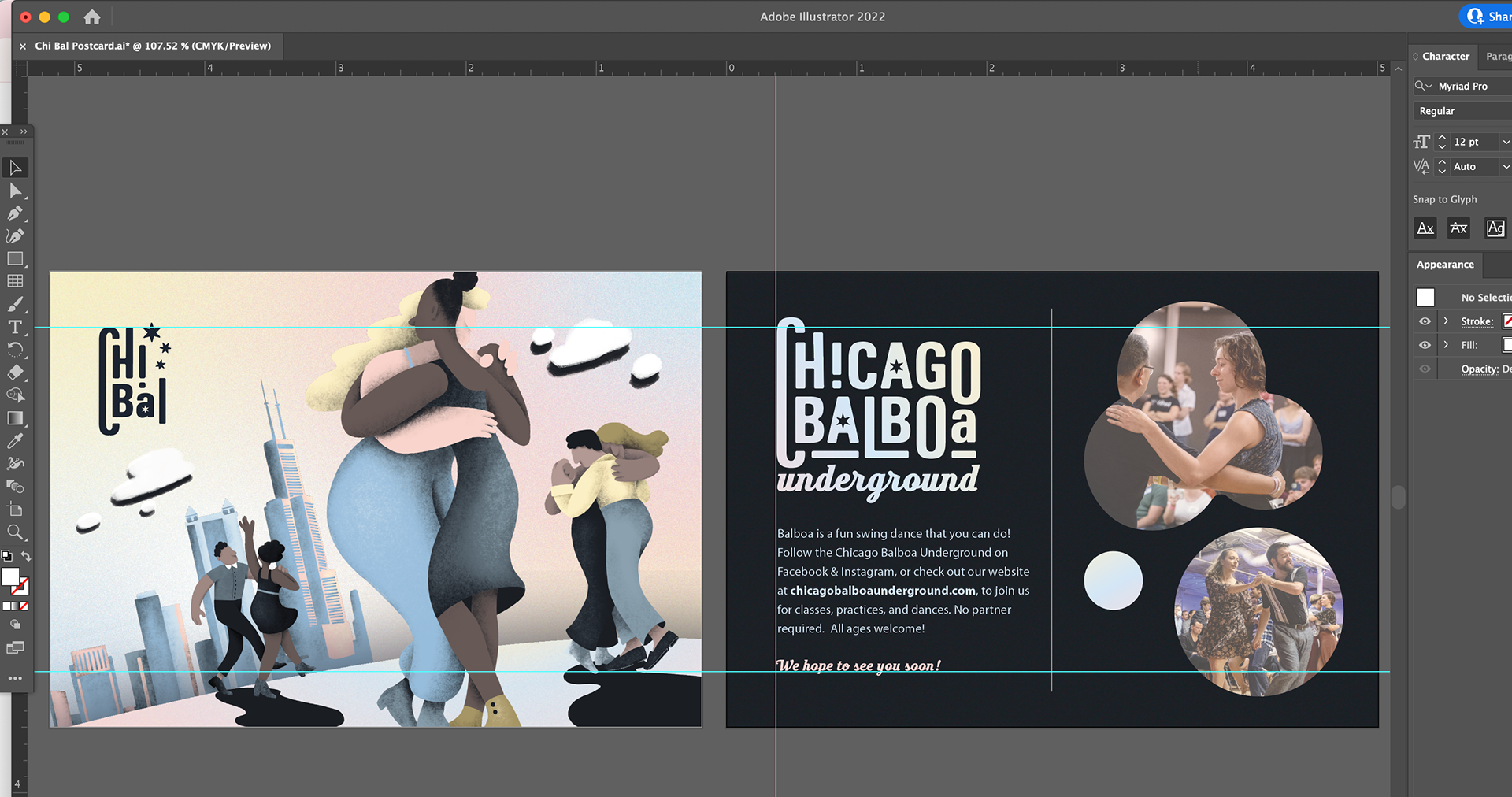Click the Appearance panel white thumbnail swatch
The height and width of the screenshot is (797, 1512).
[1425, 297]
